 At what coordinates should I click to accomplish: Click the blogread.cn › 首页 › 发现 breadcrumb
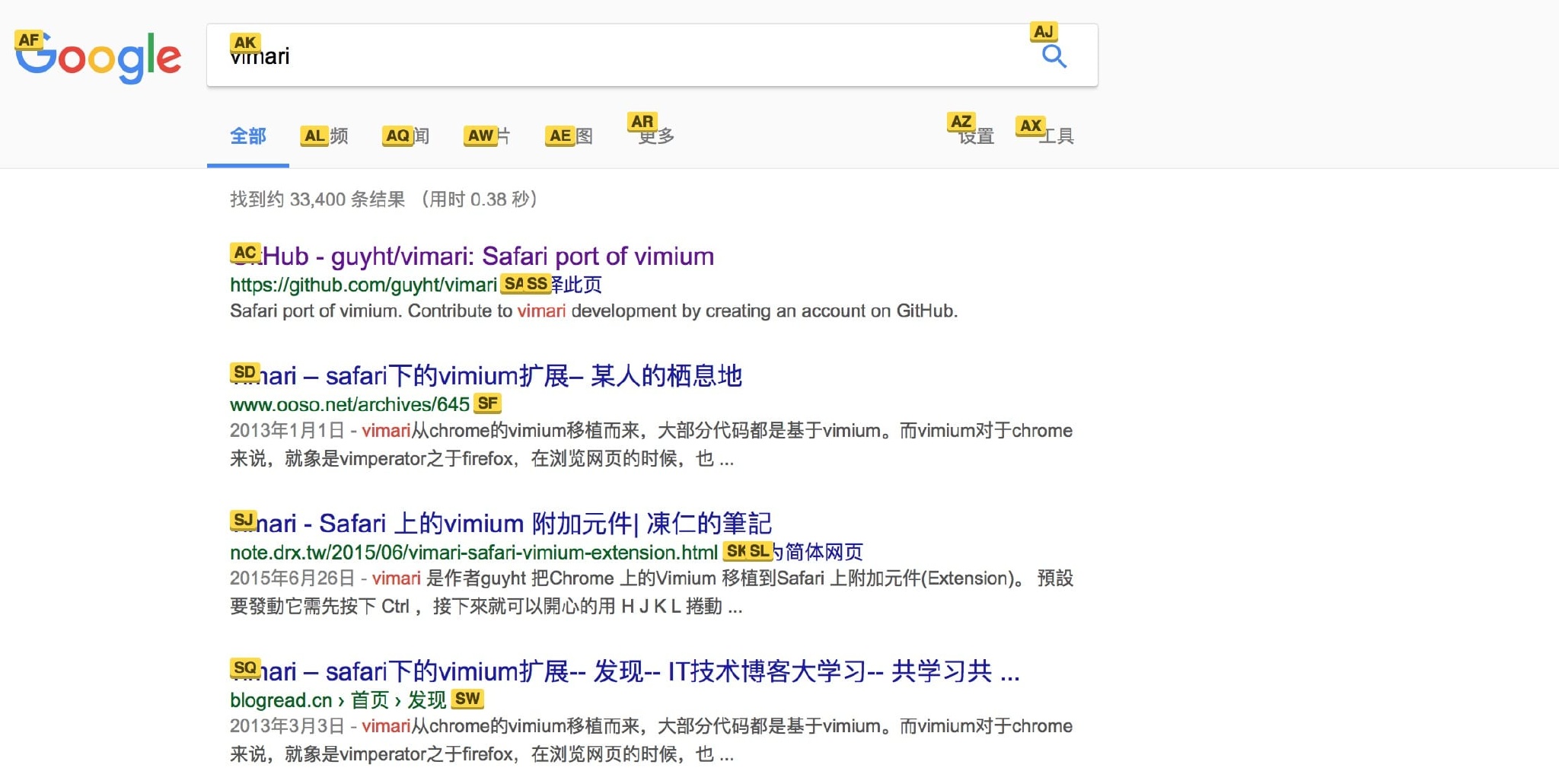[338, 700]
